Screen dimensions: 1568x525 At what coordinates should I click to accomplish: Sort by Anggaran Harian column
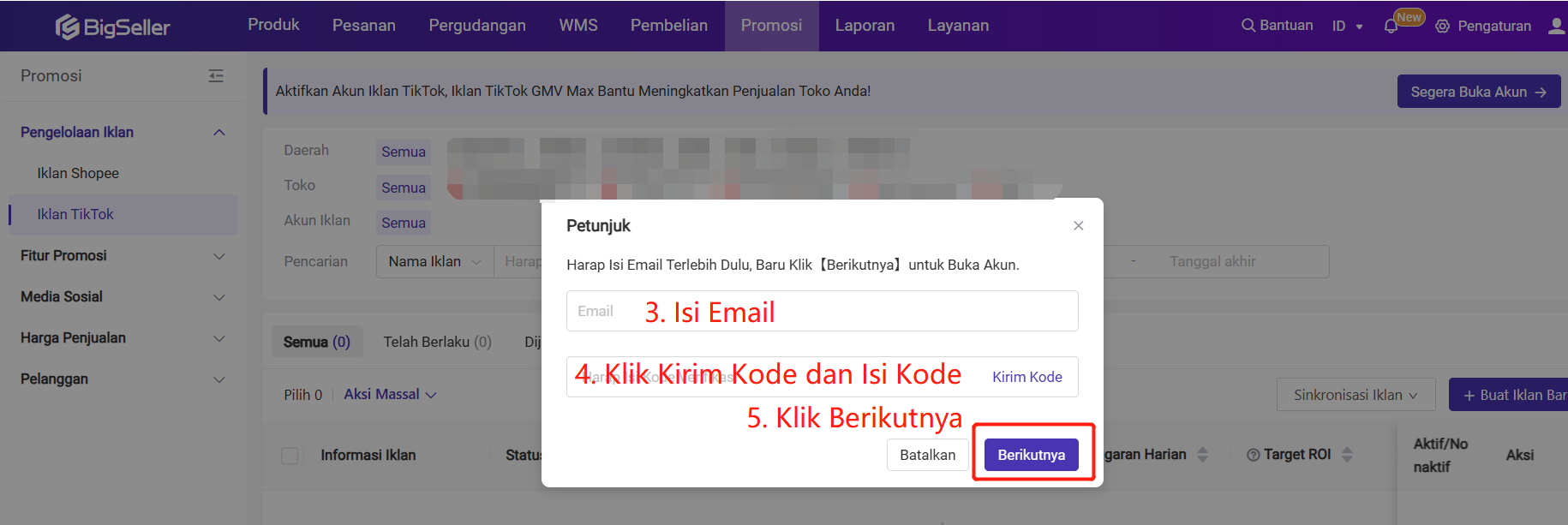coord(1202,455)
